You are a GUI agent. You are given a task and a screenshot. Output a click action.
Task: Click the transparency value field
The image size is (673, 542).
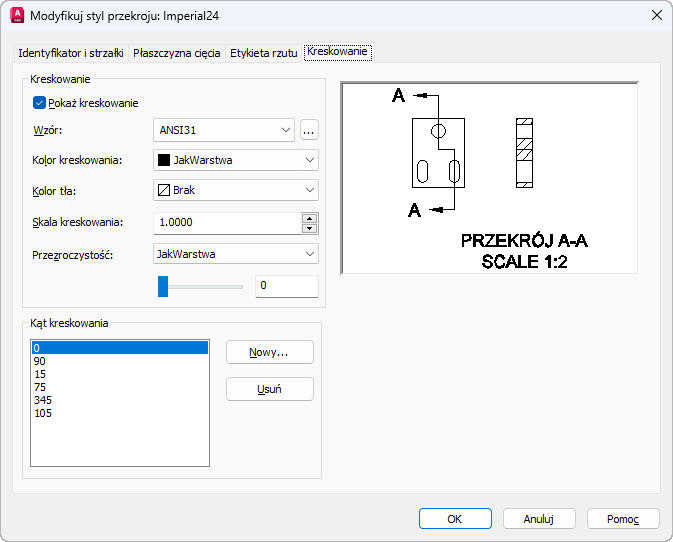click(287, 286)
